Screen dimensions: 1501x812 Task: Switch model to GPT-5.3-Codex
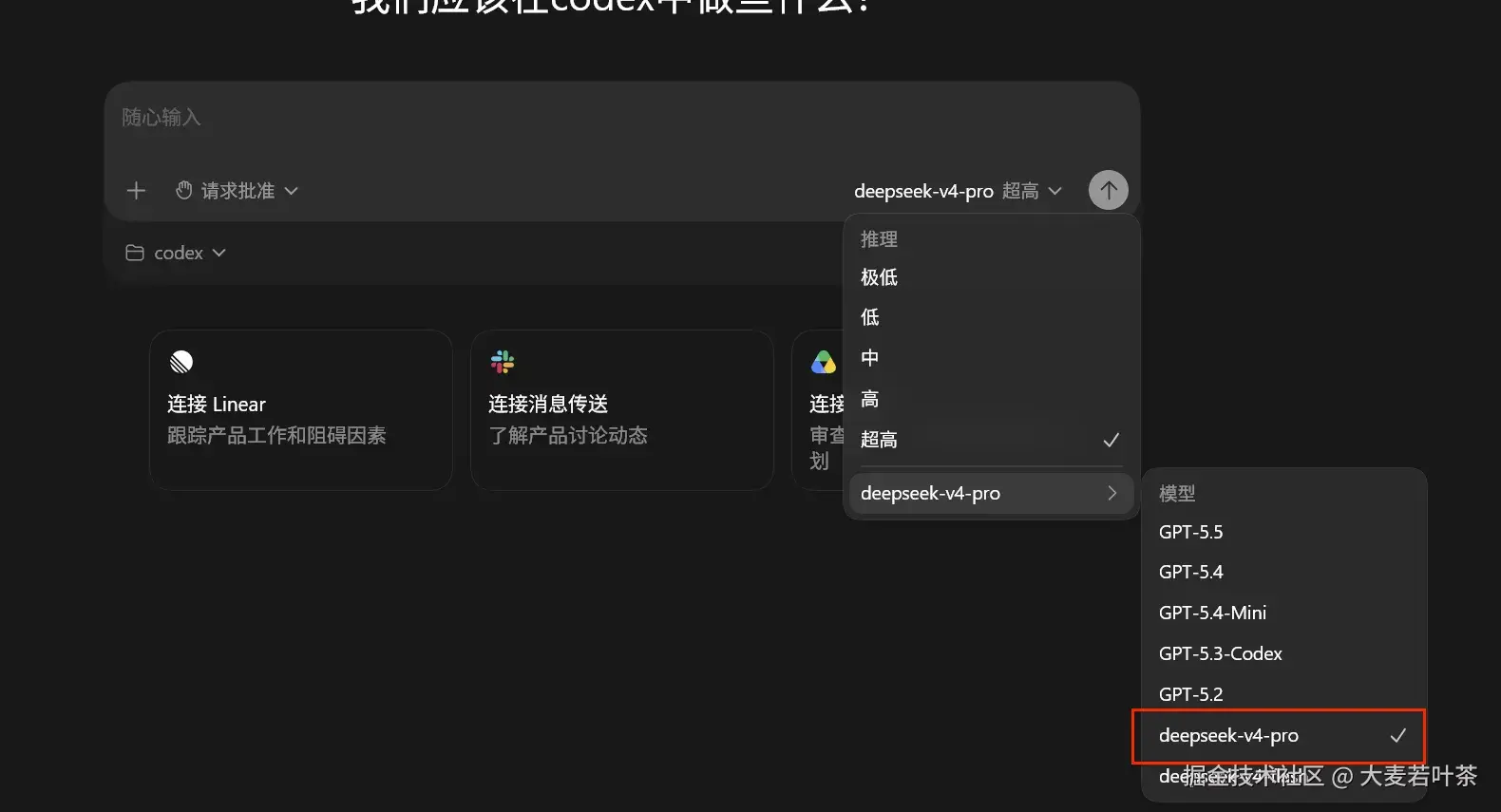[x=1283, y=653]
